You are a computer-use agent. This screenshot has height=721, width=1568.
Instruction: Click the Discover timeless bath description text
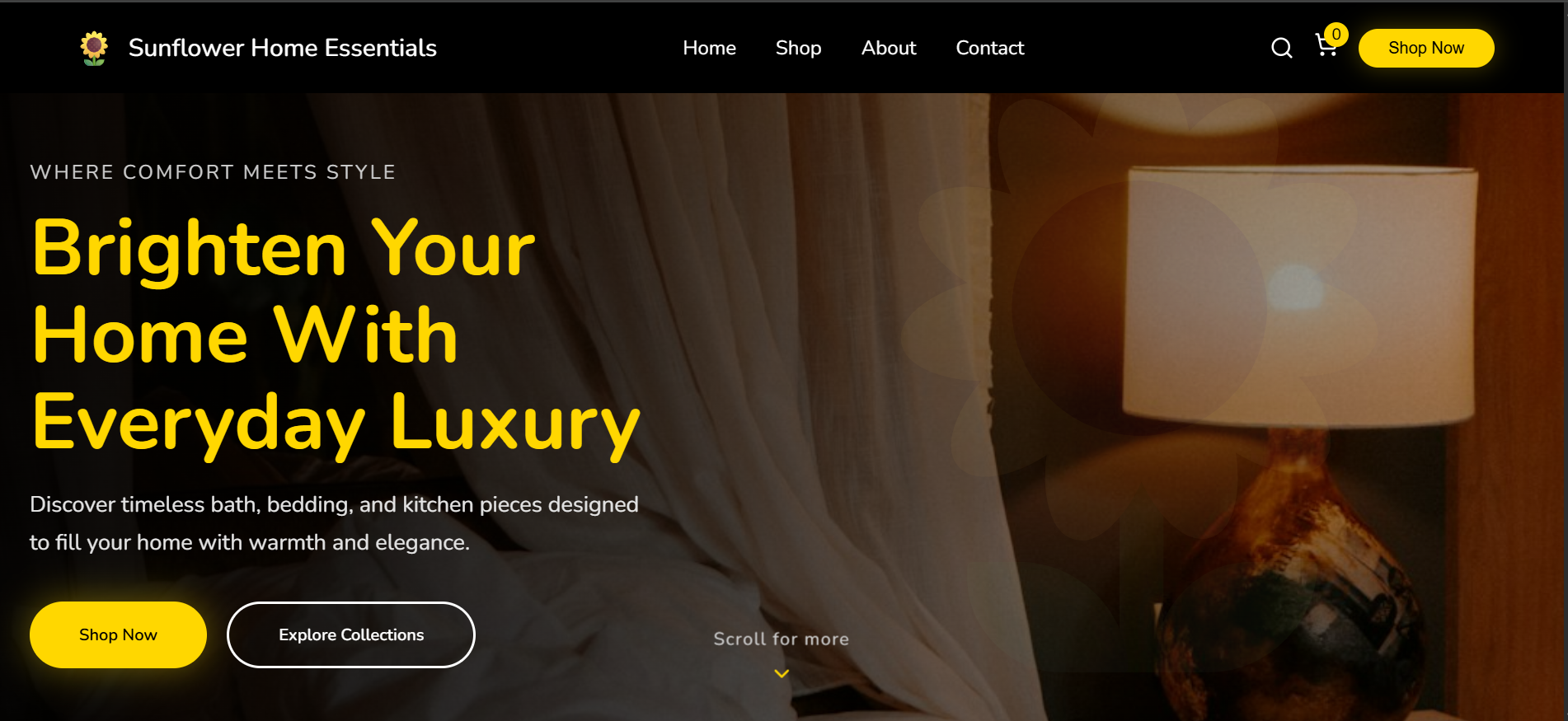[x=334, y=523]
